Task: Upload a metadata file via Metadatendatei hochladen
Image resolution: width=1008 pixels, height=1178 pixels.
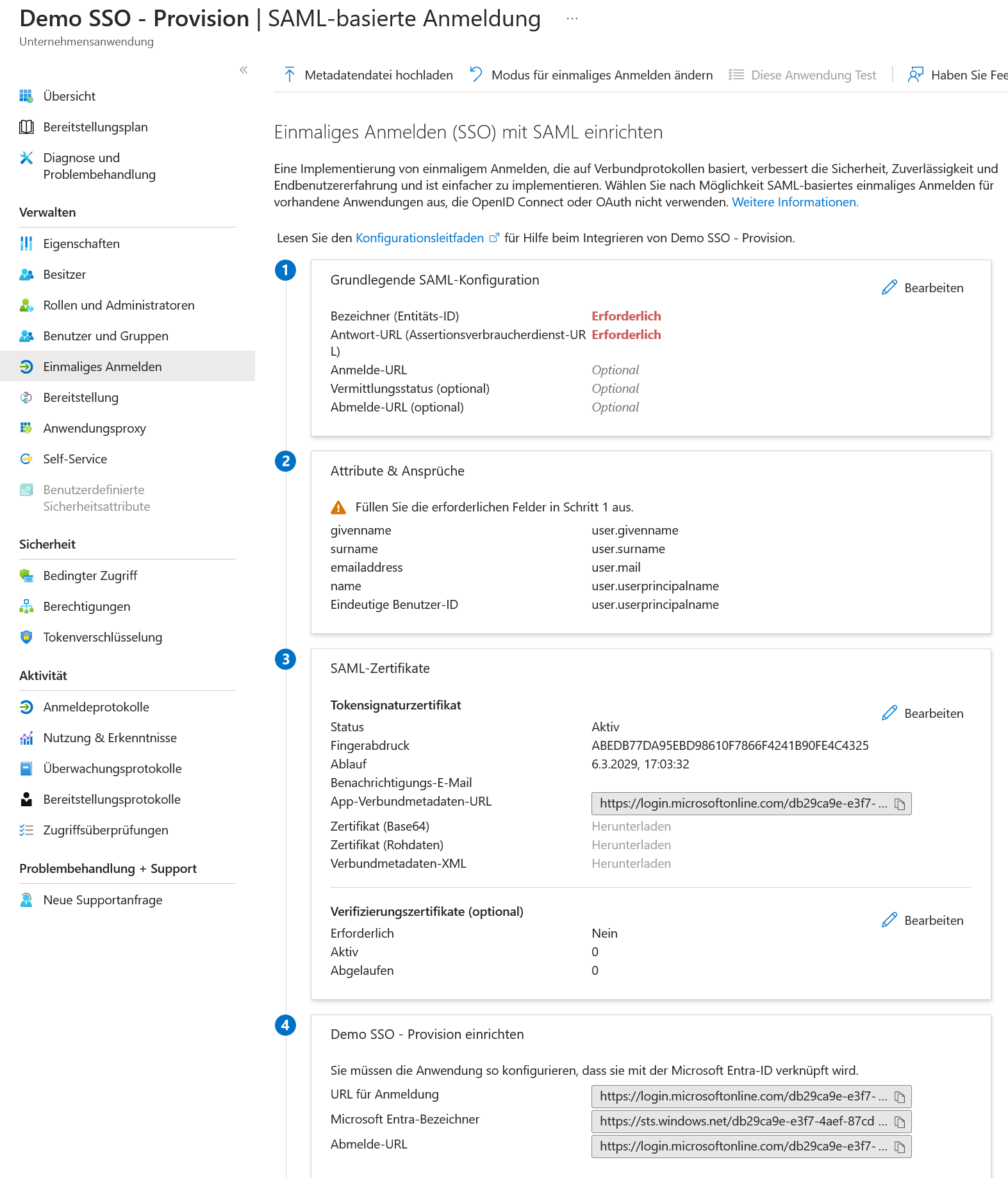Action: (368, 75)
